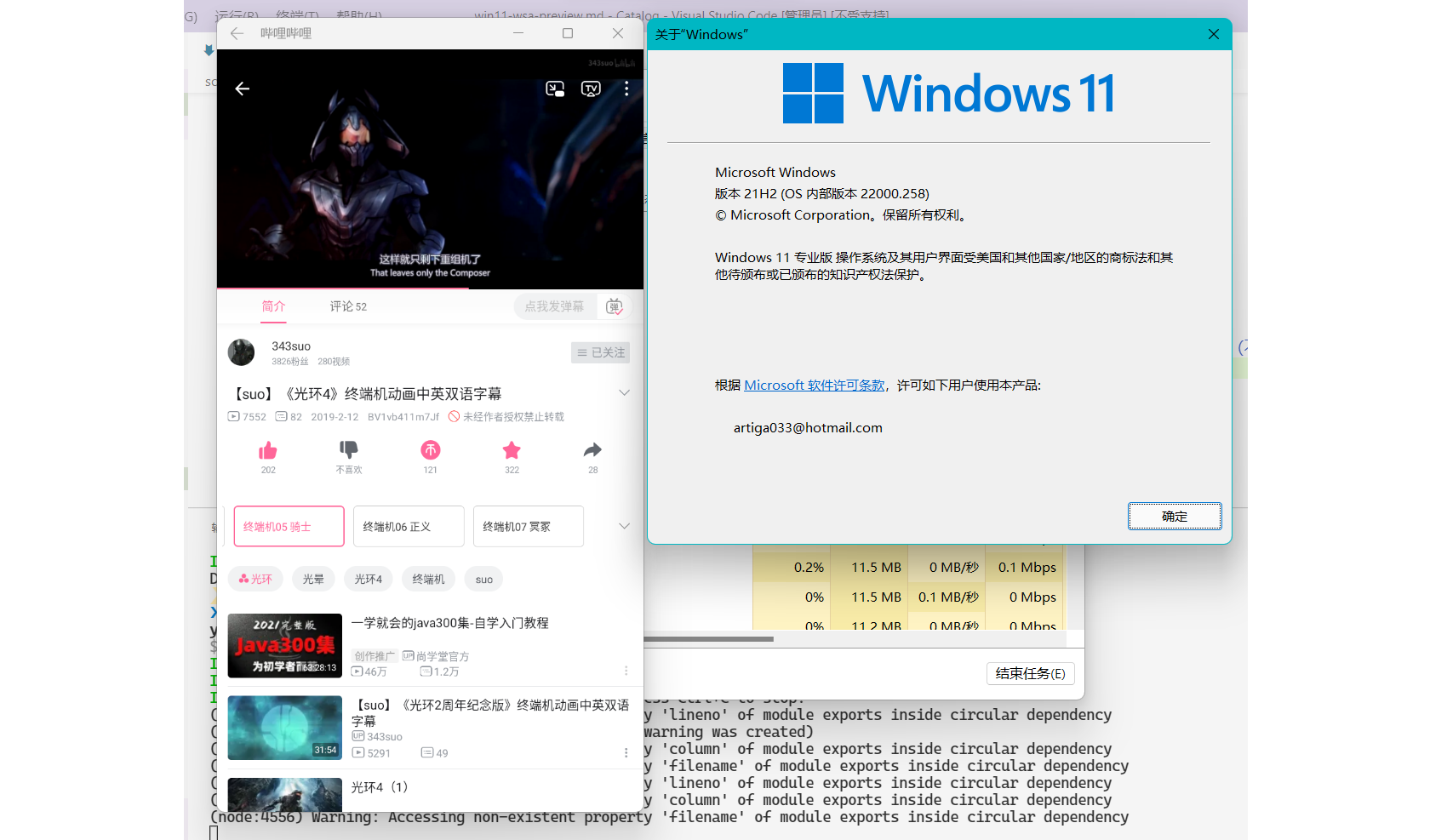Open the 光环4 tag
This screenshot has width=1447, height=840.
point(369,579)
